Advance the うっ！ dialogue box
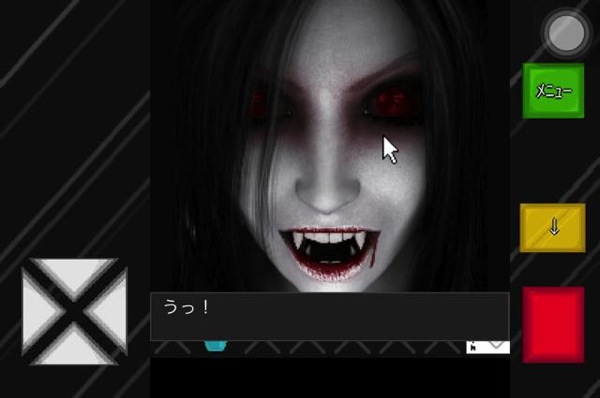 (329, 316)
